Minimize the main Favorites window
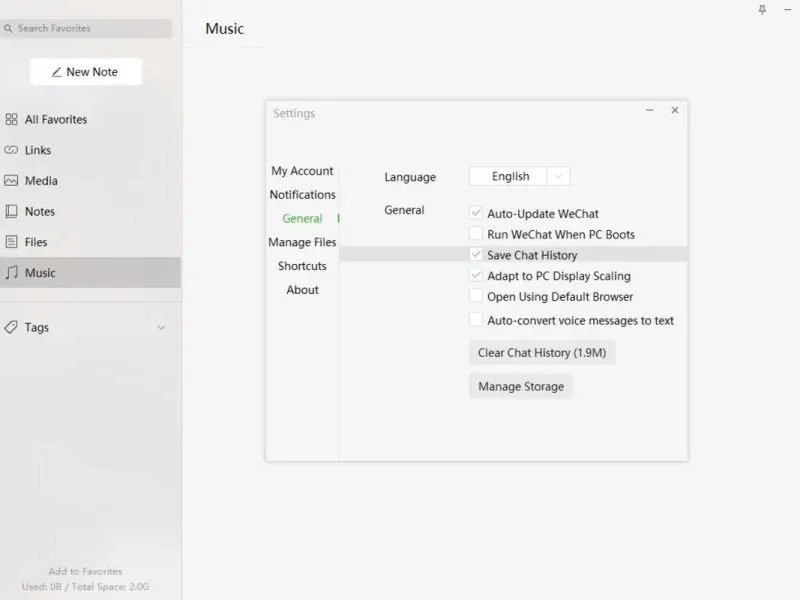 point(787,10)
